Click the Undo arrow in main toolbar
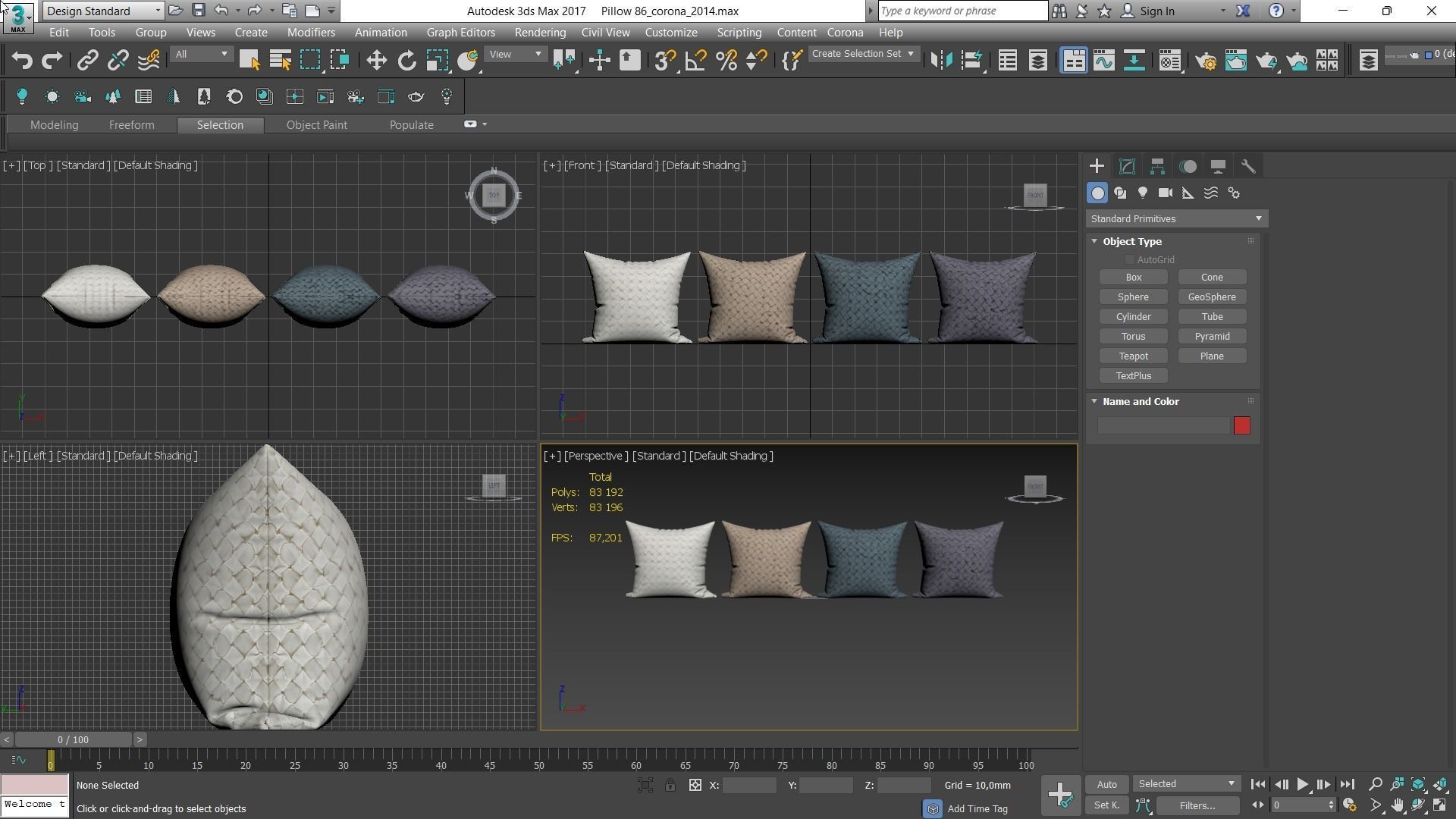Screen dimensions: 1456x819 [x=22, y=60]
